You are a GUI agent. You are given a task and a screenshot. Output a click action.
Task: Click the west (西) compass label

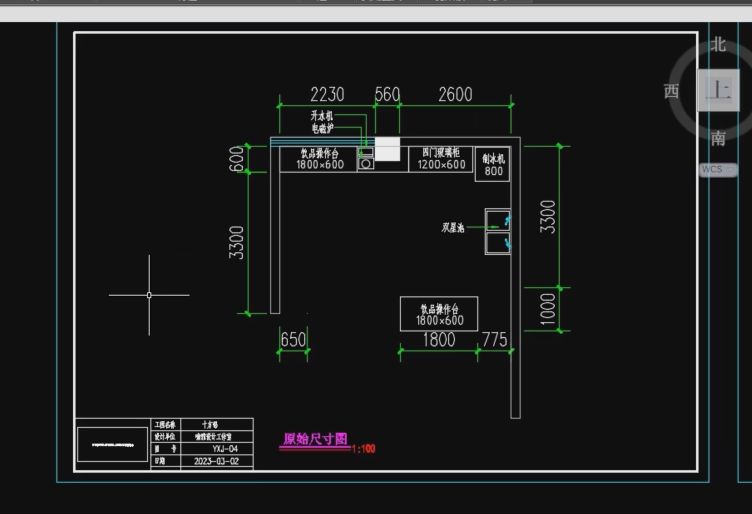(671, 91)
